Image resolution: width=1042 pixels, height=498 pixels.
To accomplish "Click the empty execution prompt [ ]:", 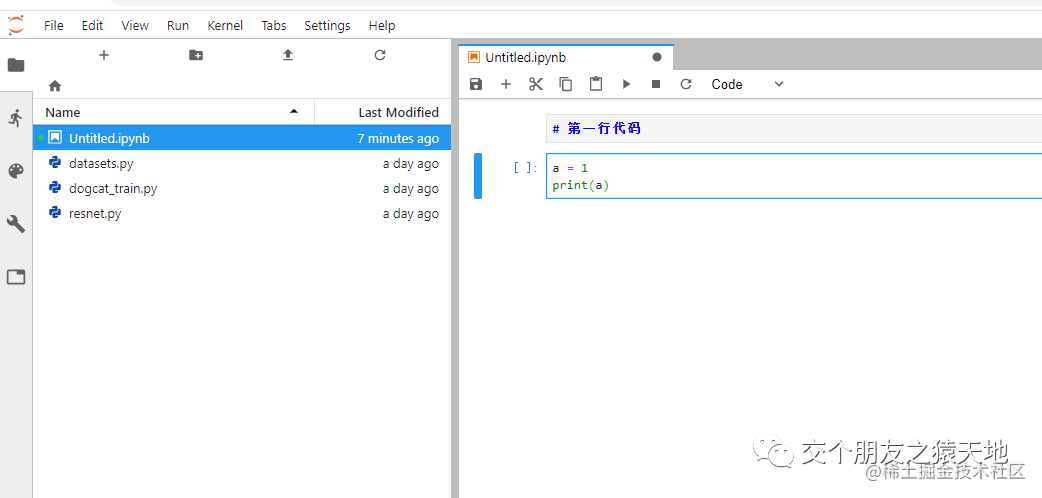I will point(526,168).
